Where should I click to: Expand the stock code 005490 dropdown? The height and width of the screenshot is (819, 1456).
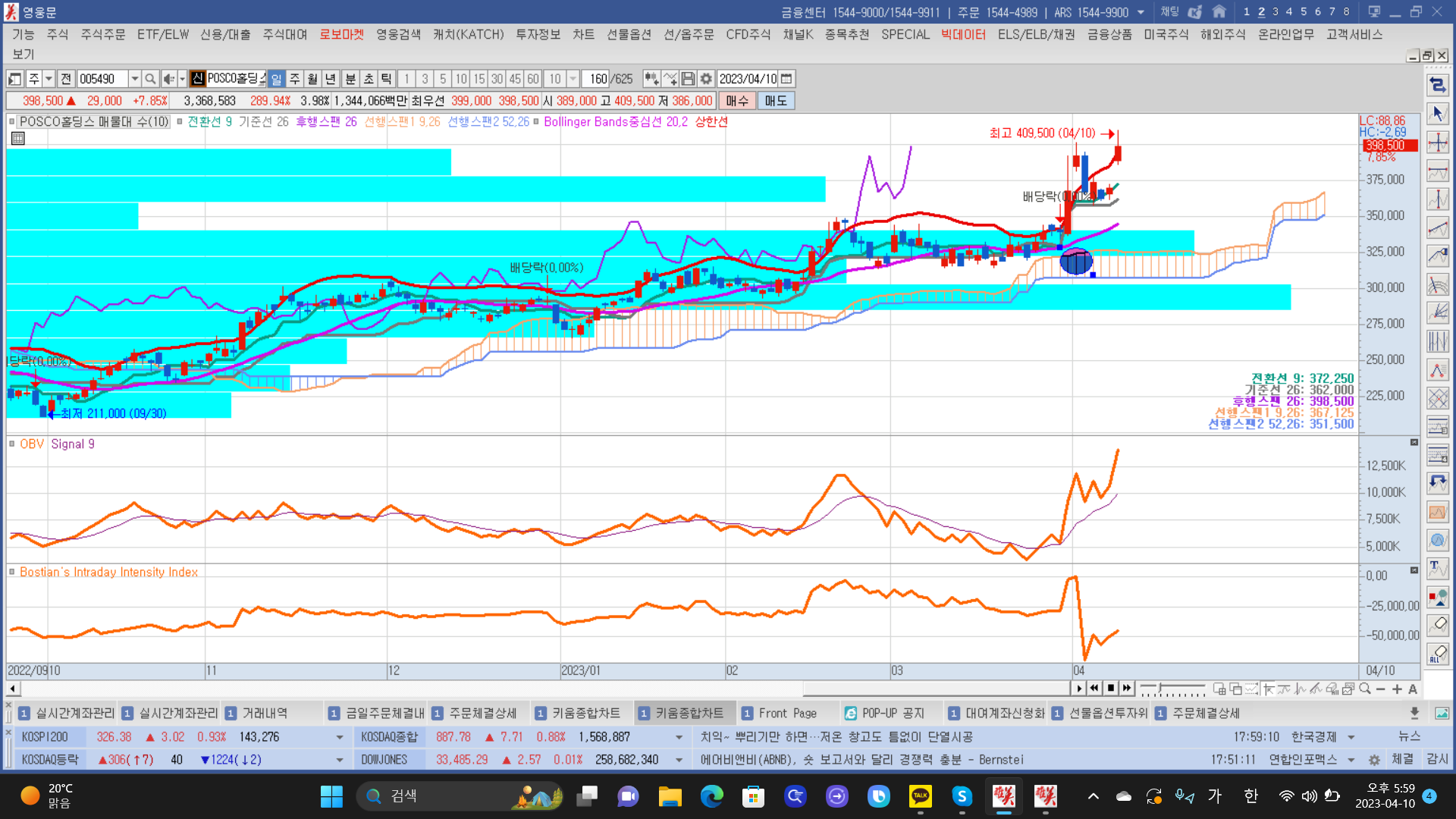pos(135,79)
